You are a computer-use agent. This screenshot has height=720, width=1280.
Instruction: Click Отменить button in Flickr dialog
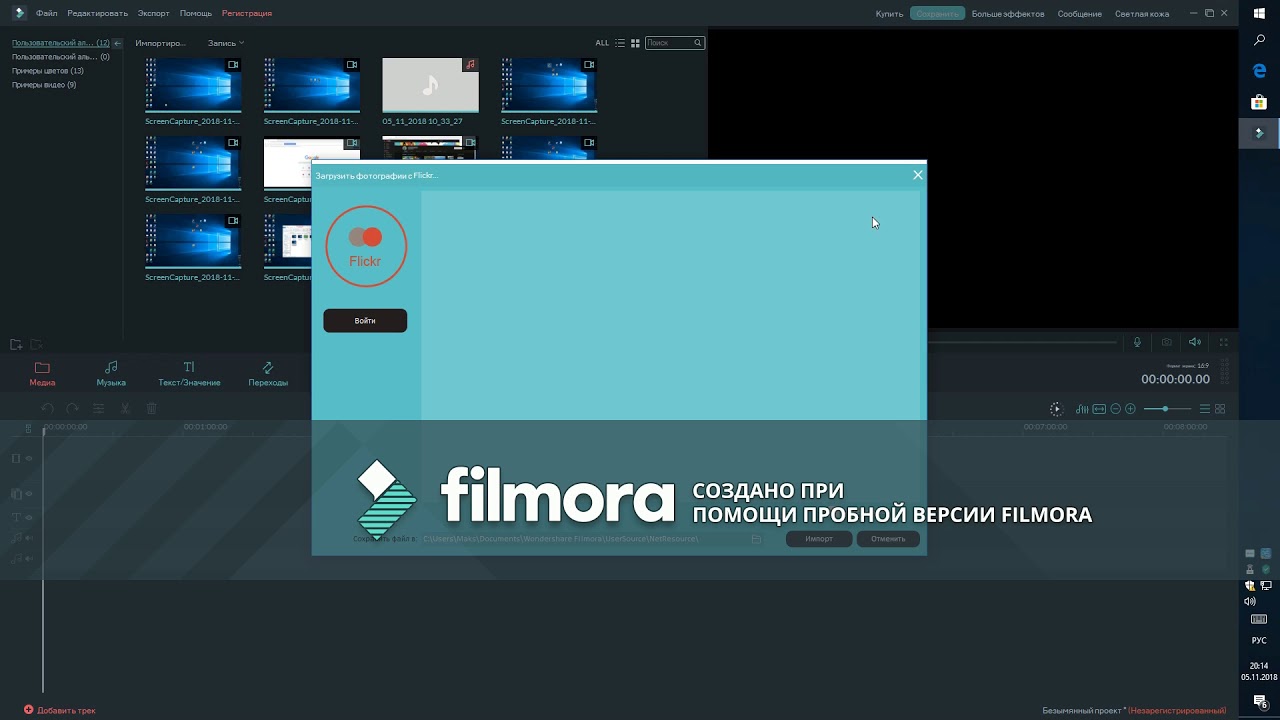[888, 539]
